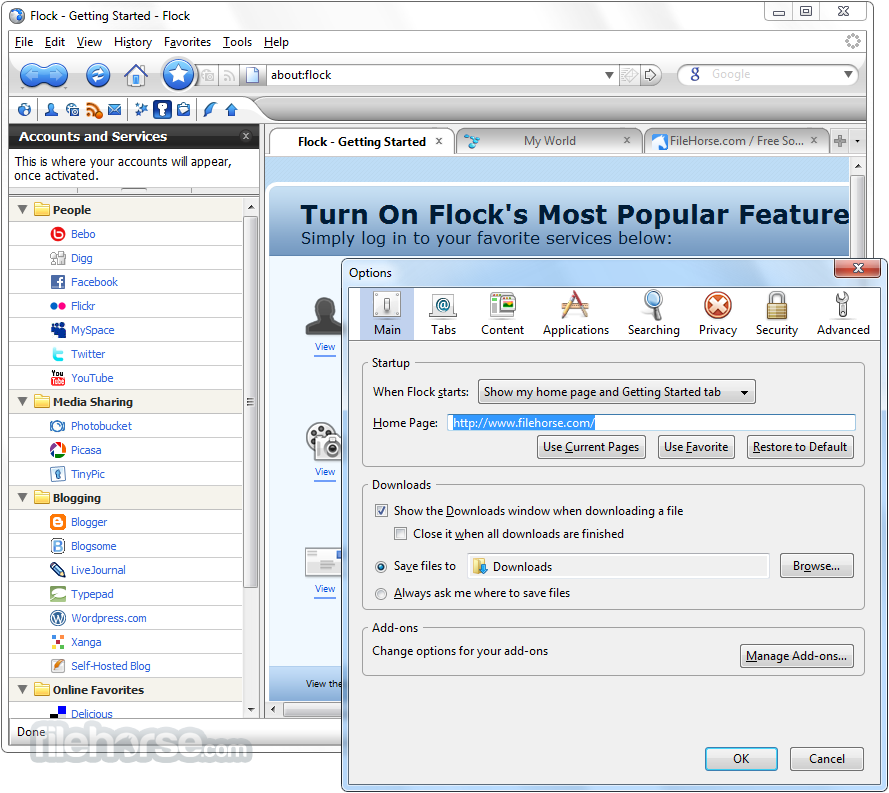This screenshot has height=793, width=889.
Task: Open the RSS feeds icon in the toolbar
Action: (x=94, y=110)
